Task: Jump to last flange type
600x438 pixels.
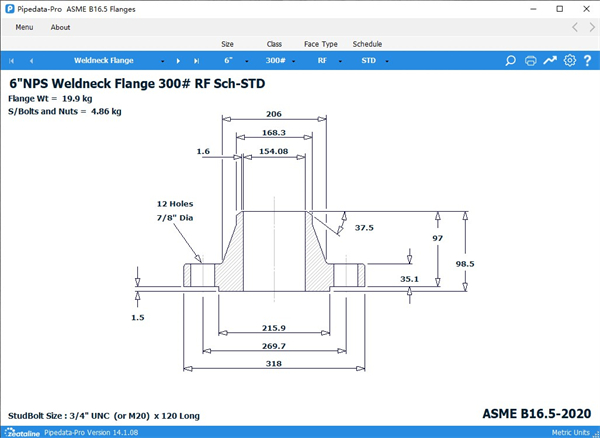Action: pyautogui.click(x=196, y=61)
